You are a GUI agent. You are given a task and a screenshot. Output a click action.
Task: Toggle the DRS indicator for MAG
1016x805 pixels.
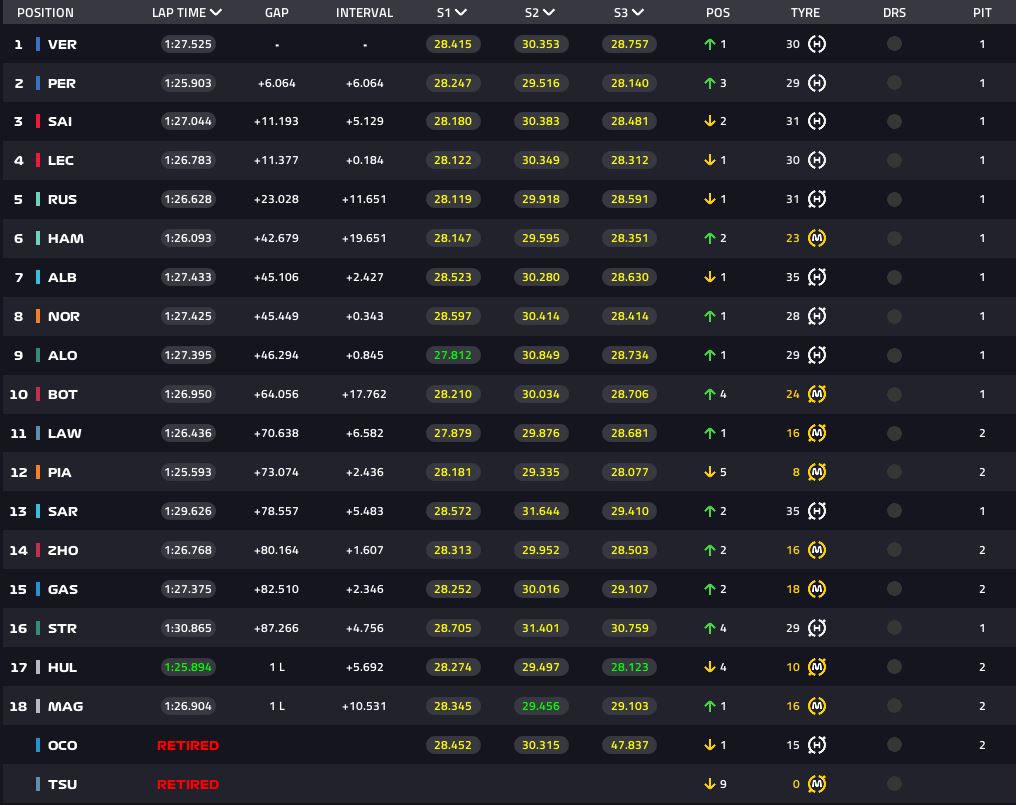point(894,706)
